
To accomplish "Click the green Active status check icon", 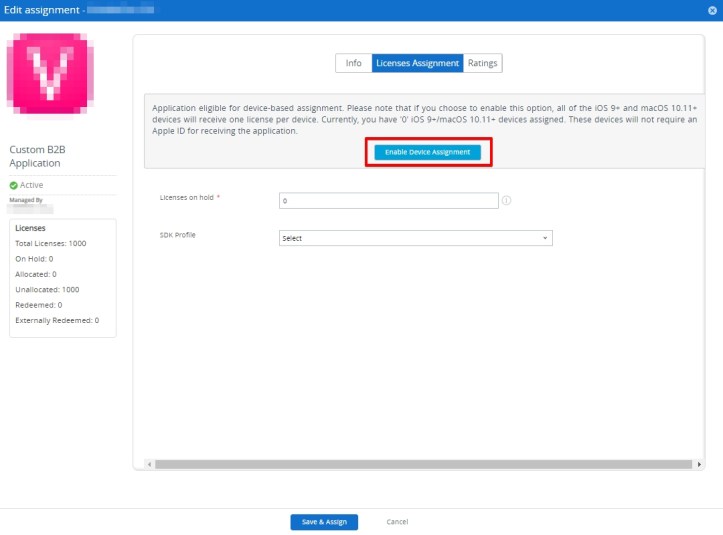I will [13, 185].
